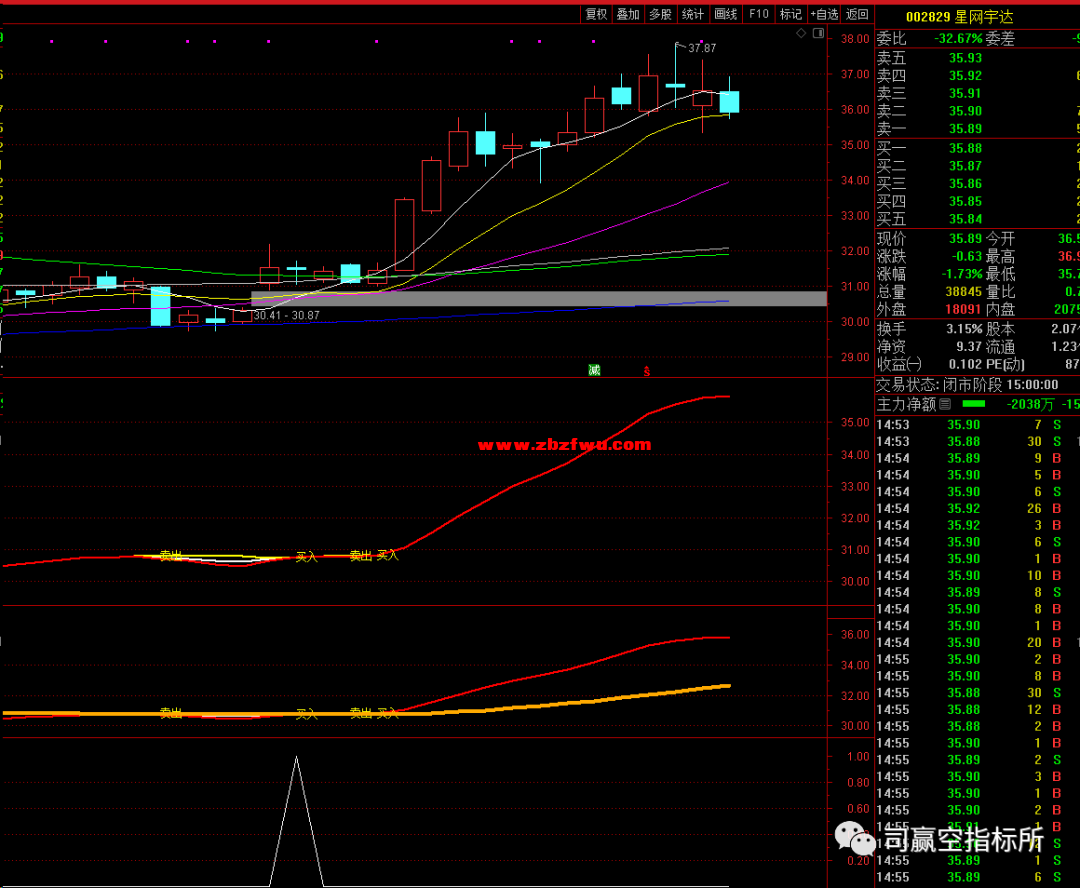Open the 复权 toolbar item

pos(596,14)
